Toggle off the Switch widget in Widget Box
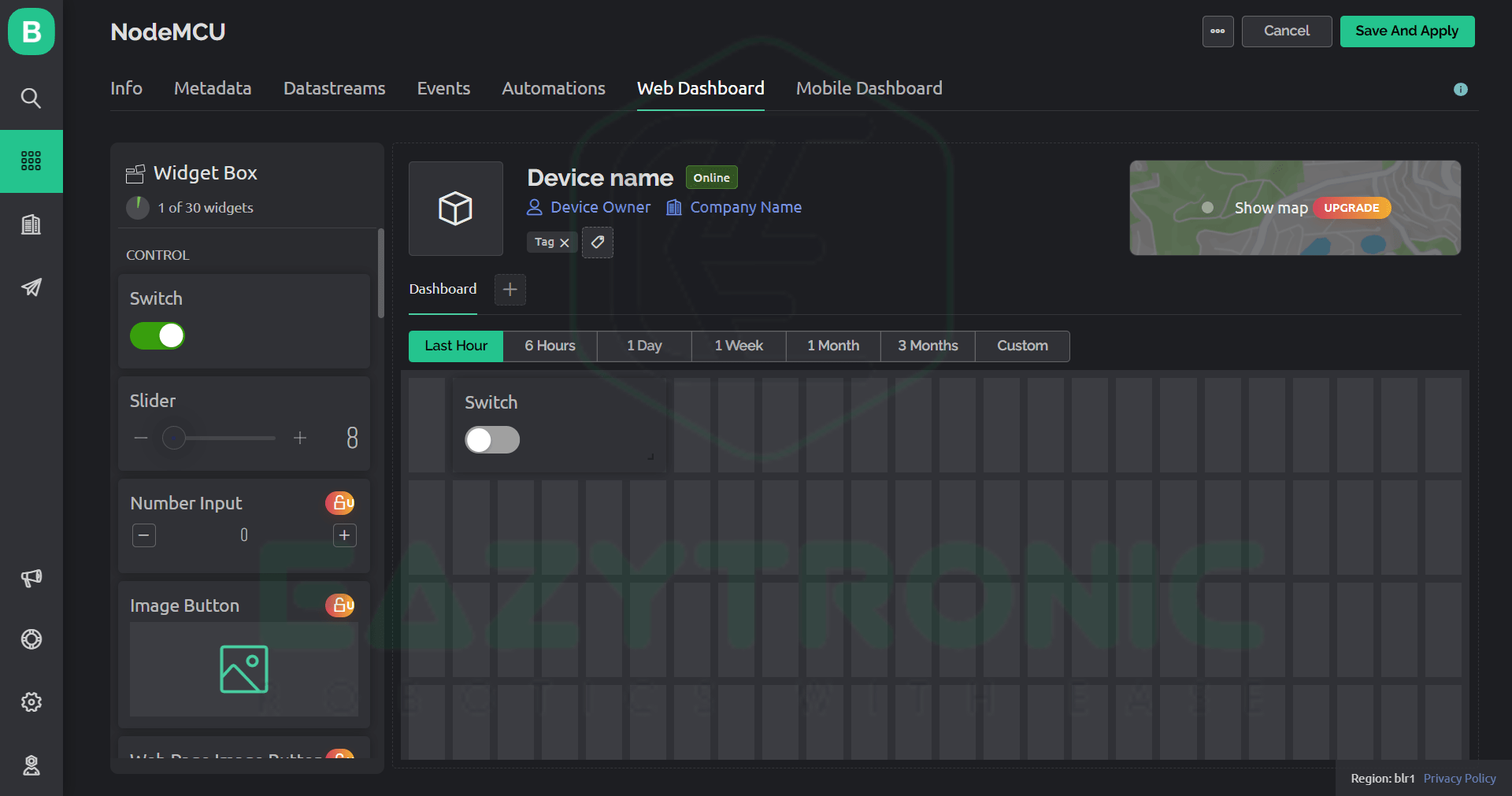The image size is (1512, 796). (157, 335)
